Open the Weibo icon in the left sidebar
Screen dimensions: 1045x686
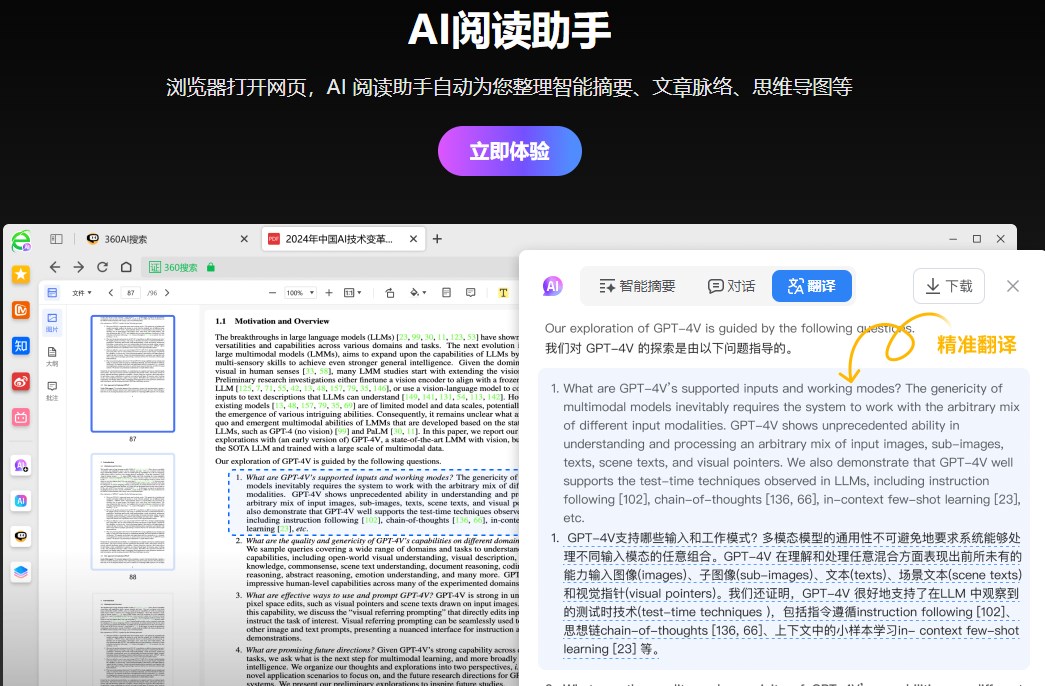click(x=21, y=381)
